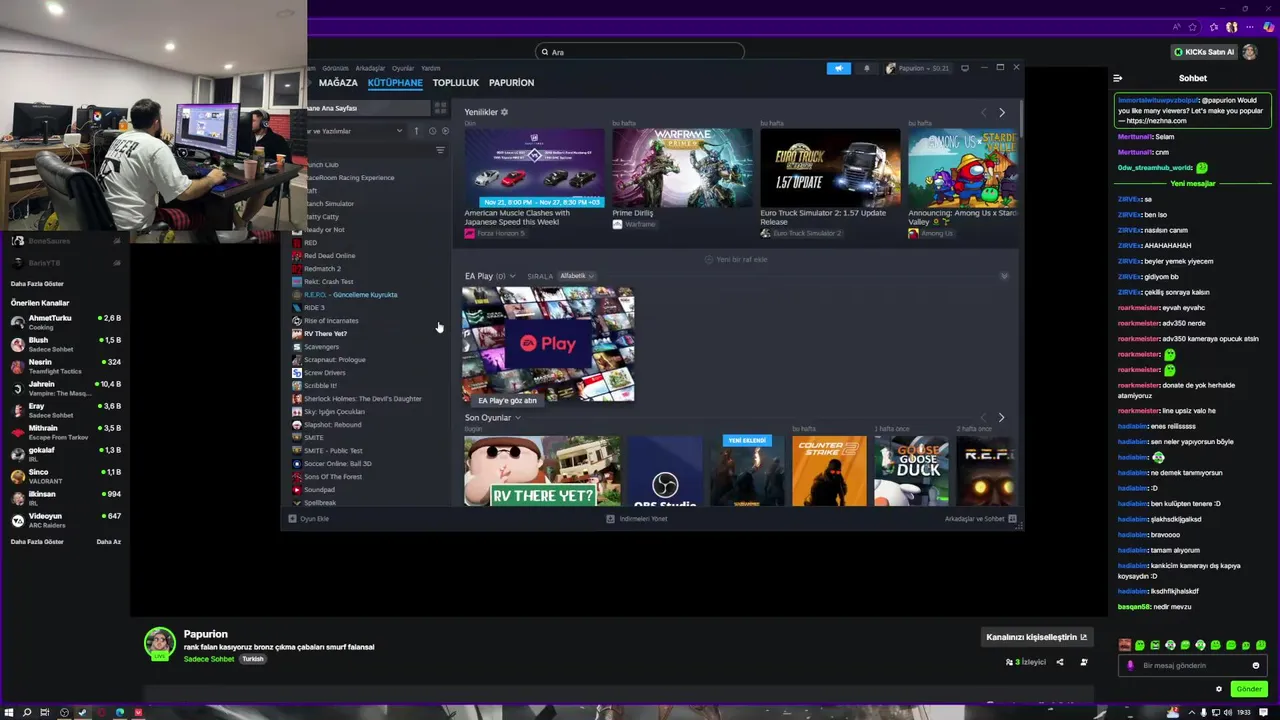Collapse chat panel icon beside Sohbet
Viewport: 1280px width, 720px height.
coord(1118,78)
